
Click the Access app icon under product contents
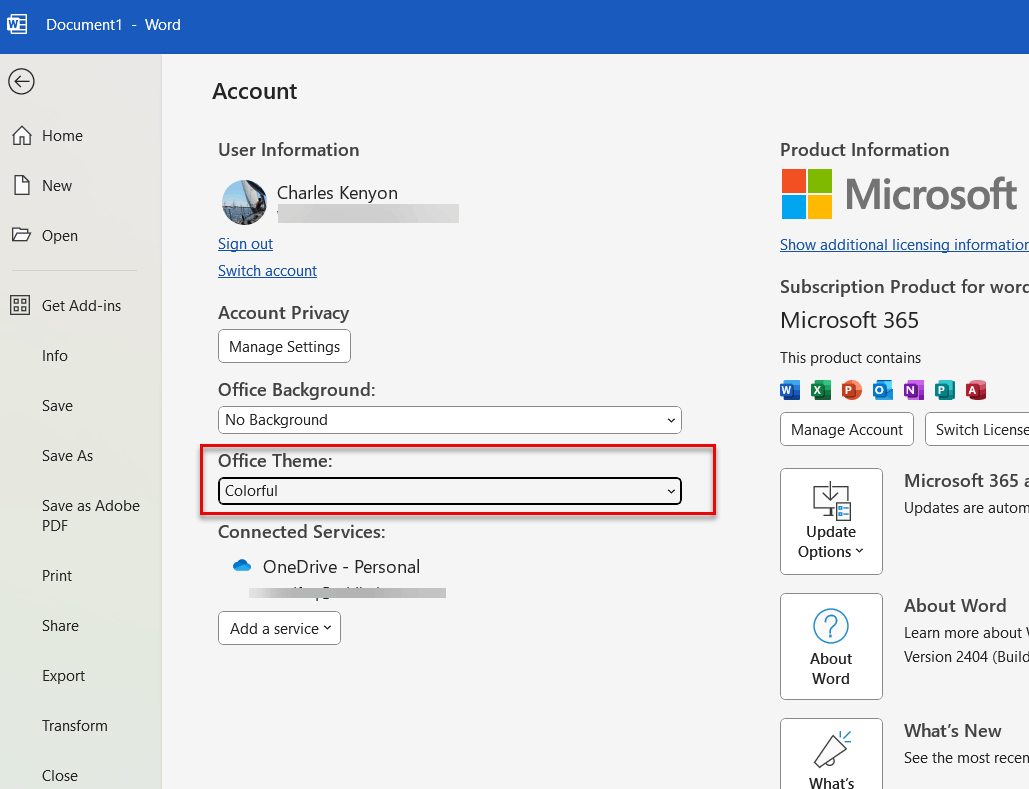[x=976, y=390]
